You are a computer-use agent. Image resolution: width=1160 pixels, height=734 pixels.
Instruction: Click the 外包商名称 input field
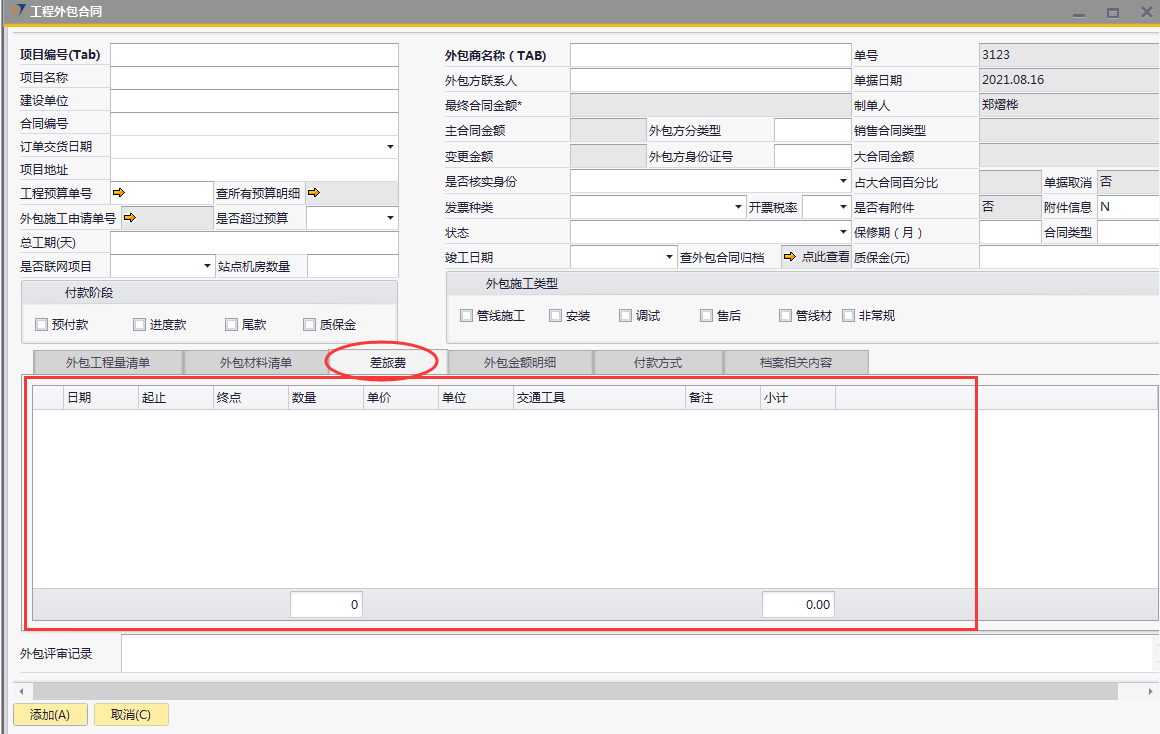tap(709, 55)
